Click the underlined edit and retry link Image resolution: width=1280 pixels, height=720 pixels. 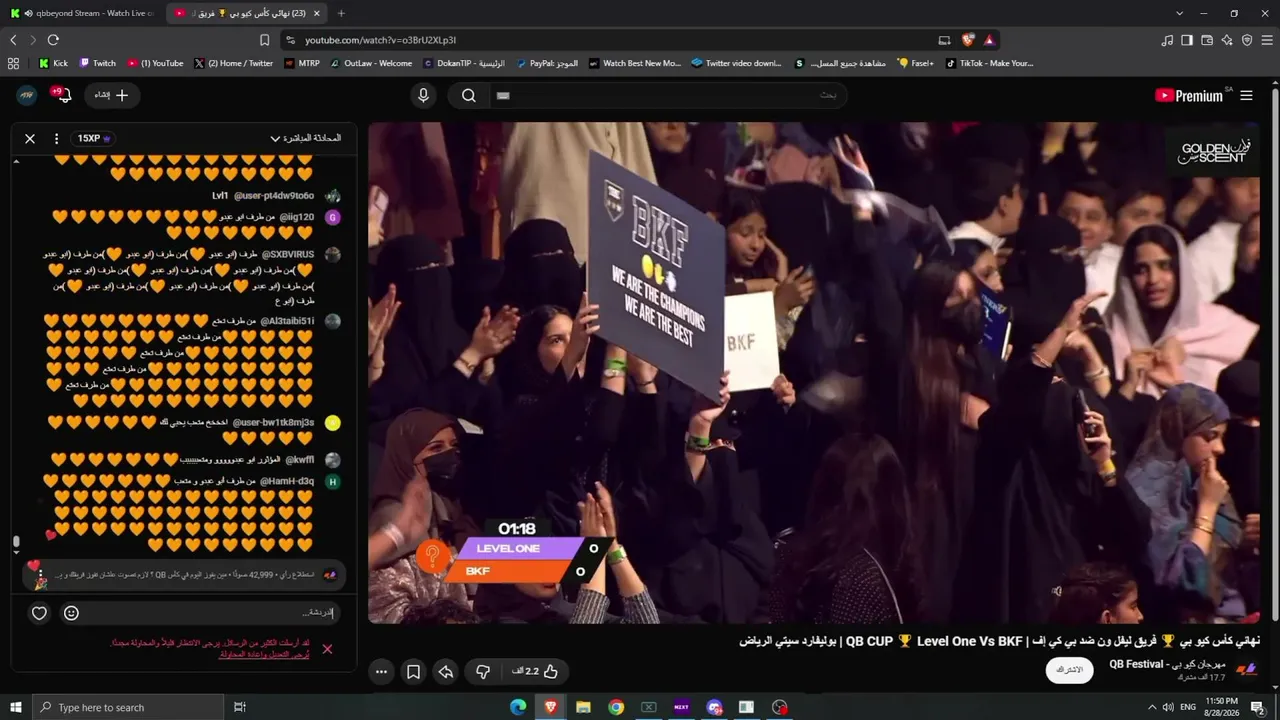tap(264, 654)
